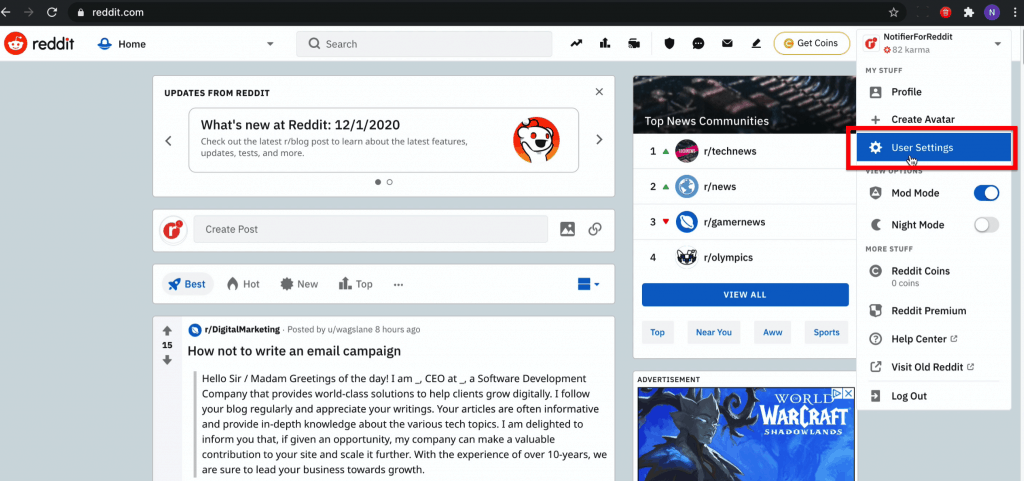Click the create post pencil icon
The width and height of the screenshot is (1024, 481).
click(756, 44)
